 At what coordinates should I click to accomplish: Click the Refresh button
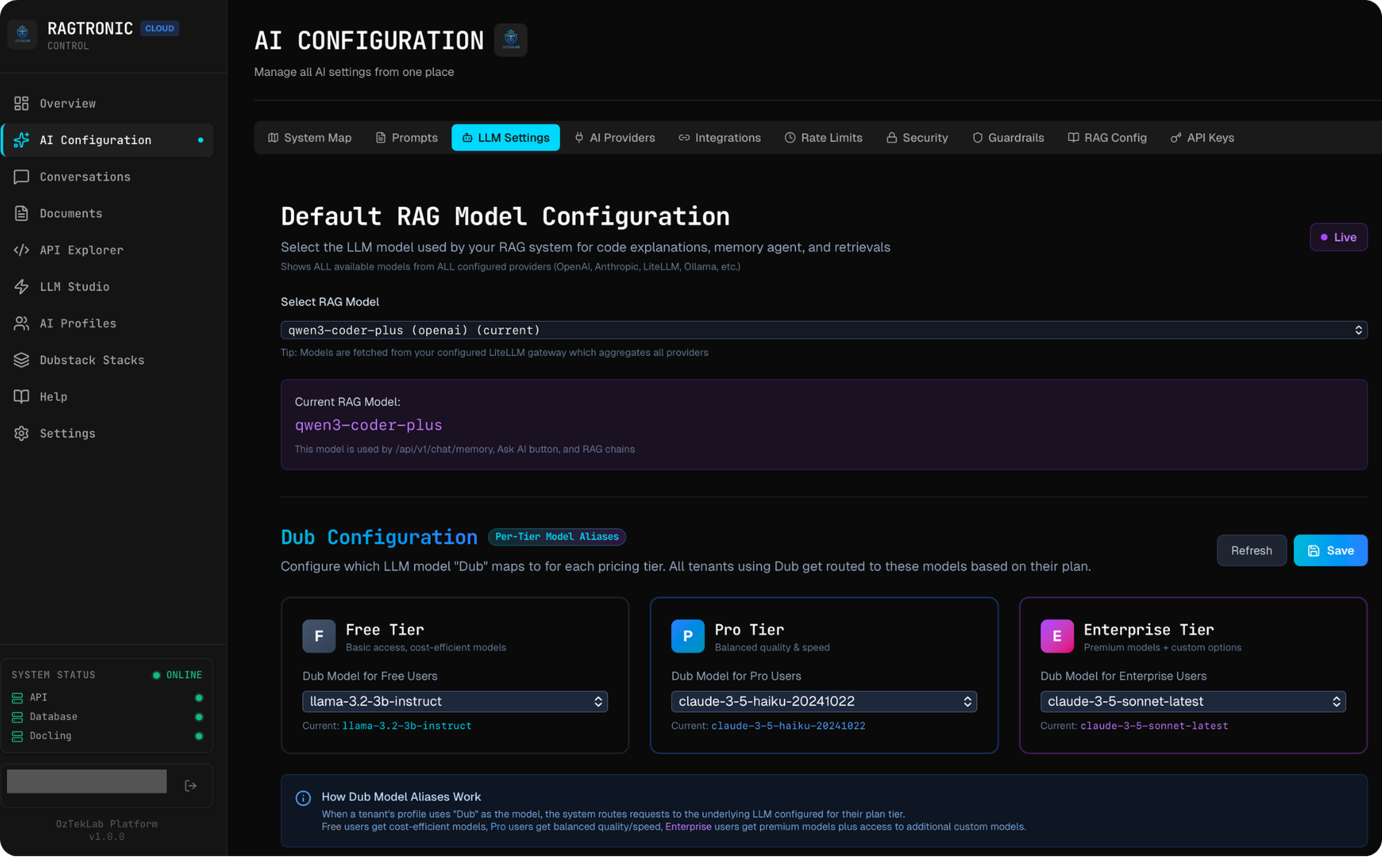[1252, 550]
